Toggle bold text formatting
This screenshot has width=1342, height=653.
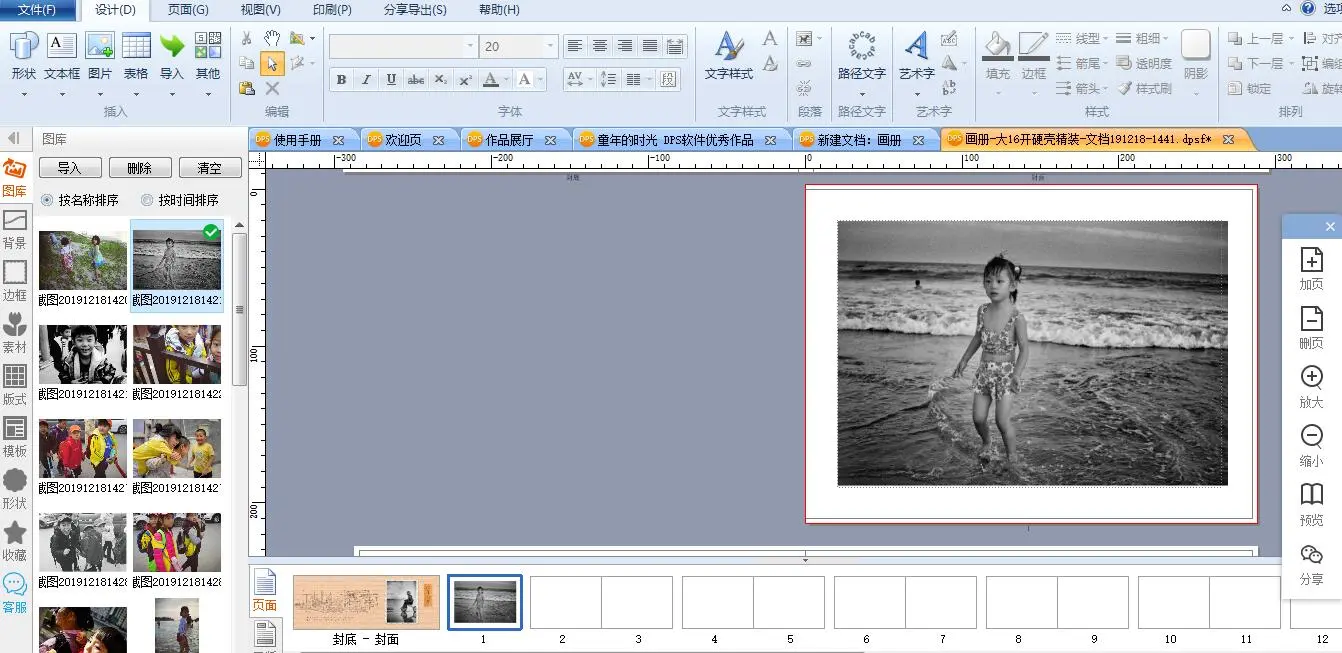tap(341, 80)
